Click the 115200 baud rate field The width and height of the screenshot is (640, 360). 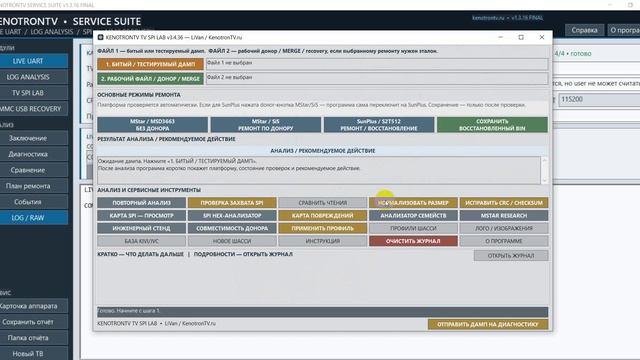pyautogui.click(x=599, y=99)
